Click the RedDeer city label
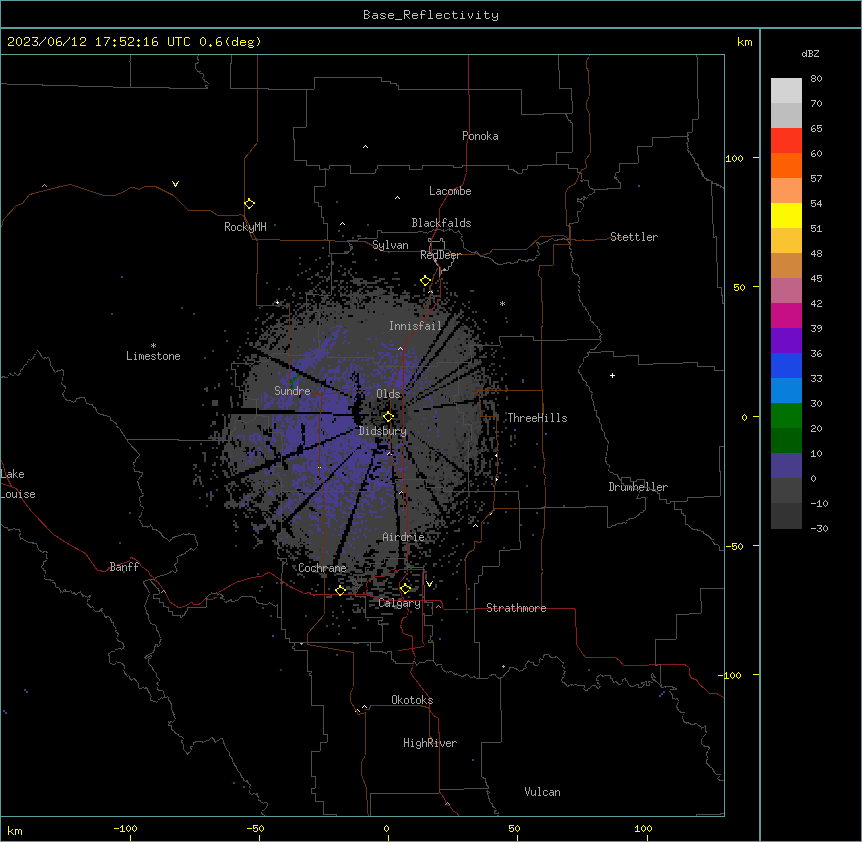 point(440,255)
